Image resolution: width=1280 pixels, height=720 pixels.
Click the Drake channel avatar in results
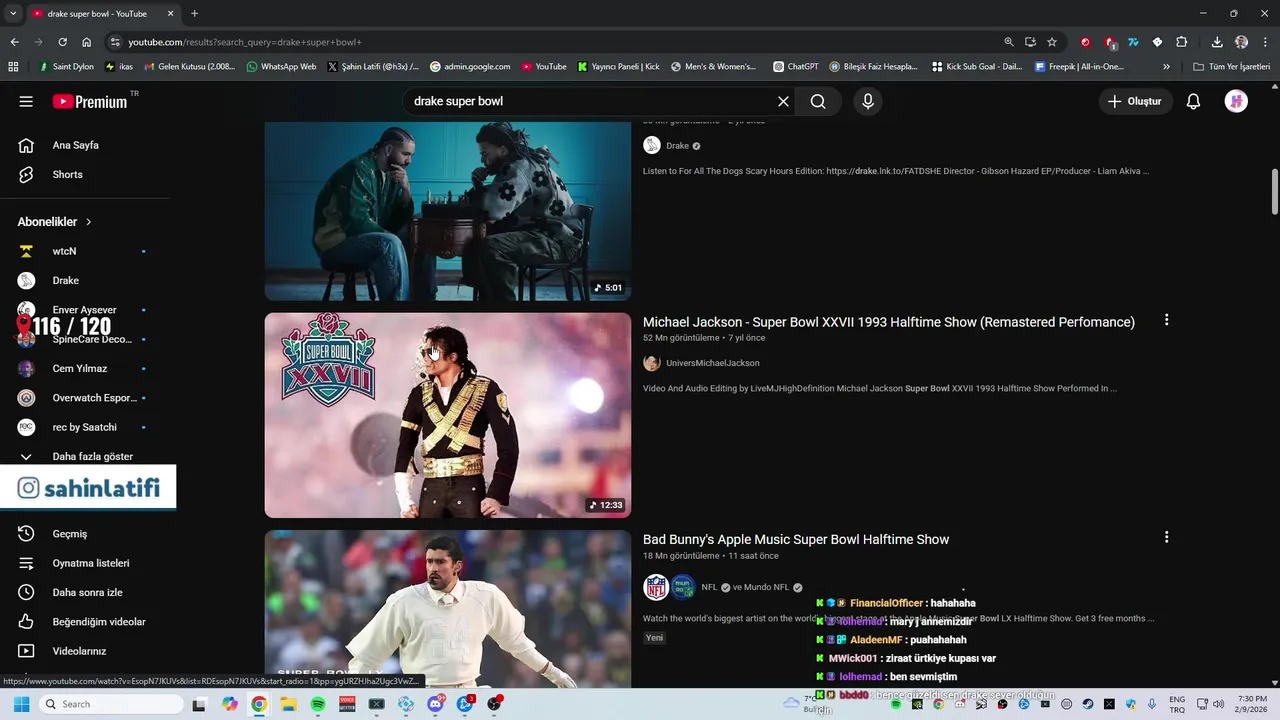652,145
